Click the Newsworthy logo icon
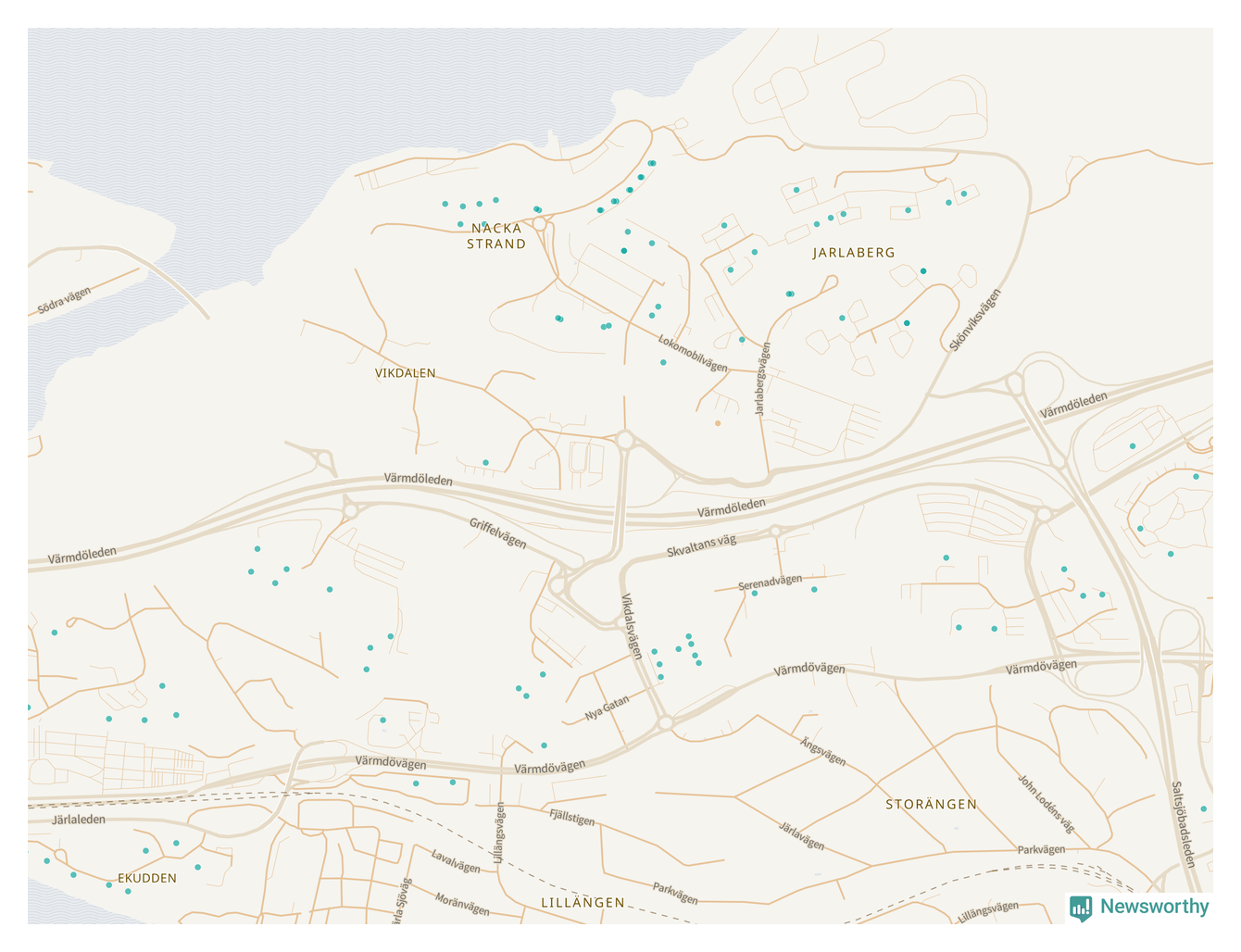Viewport: 1241px width, 952px height. click(1080, 908)
